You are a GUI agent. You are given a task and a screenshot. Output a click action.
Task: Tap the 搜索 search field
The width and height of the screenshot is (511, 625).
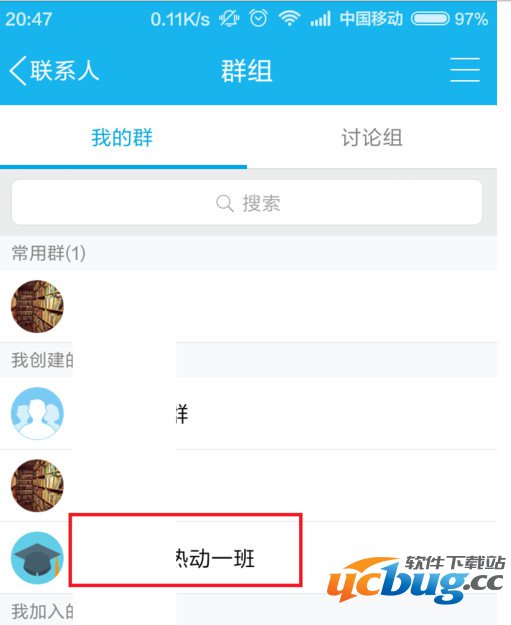click(x=247, y=202)
